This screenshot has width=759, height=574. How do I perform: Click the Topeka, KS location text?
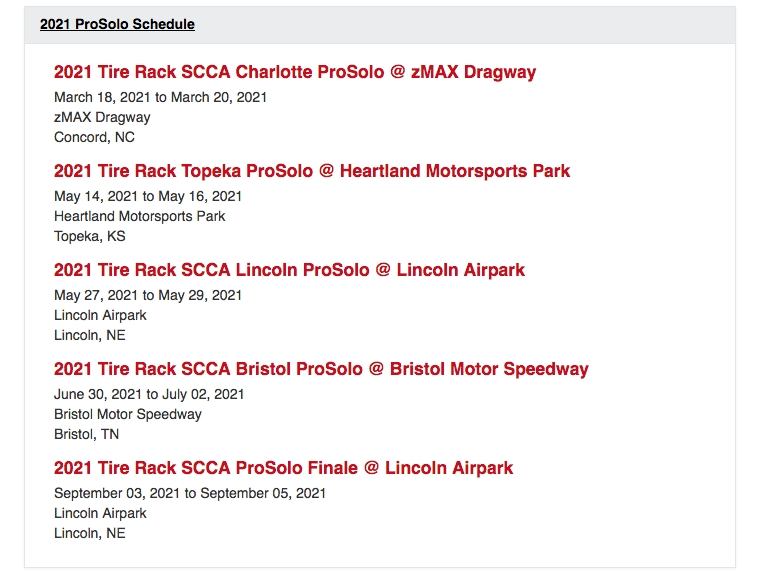[x=89, y=236]
